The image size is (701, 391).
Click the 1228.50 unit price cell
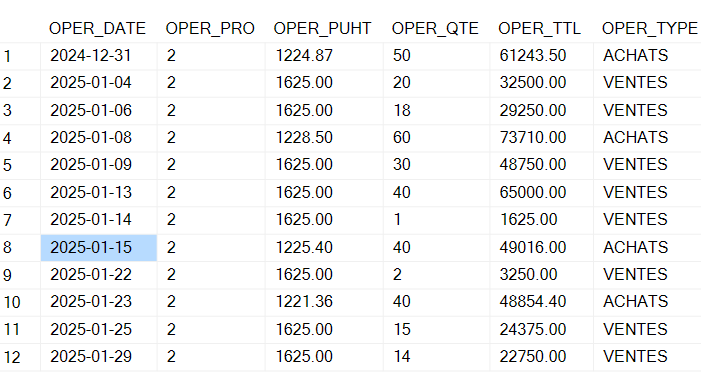[x=324, y=138]
